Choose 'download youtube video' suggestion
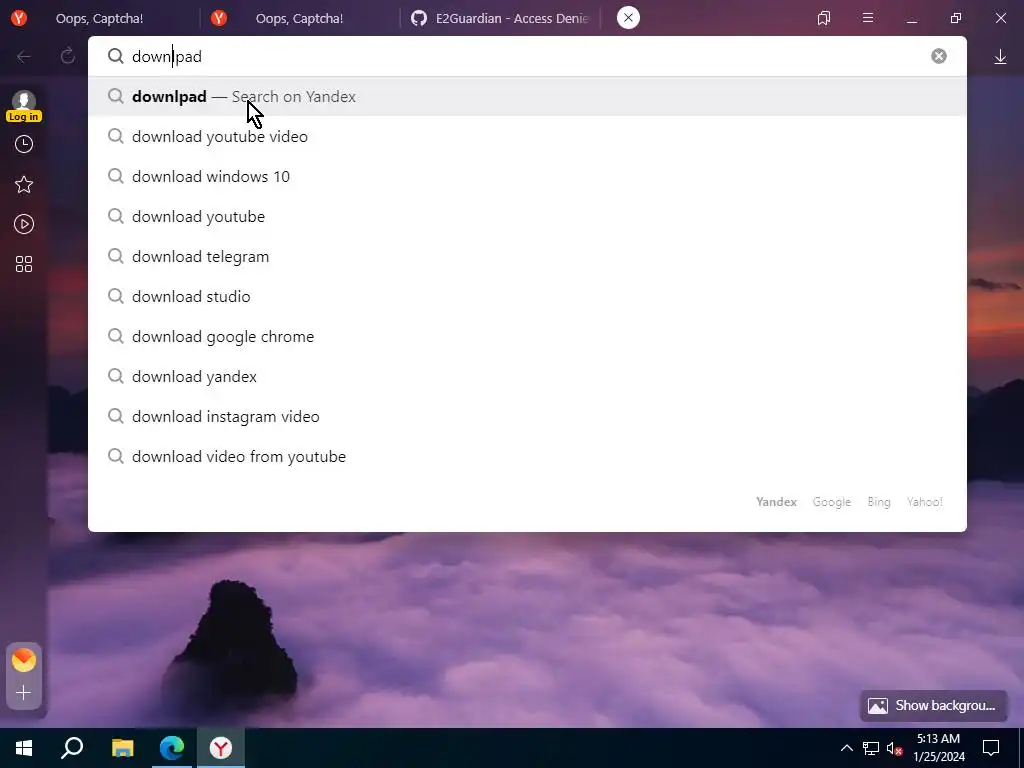1024x768 pixels. point(527,136)
